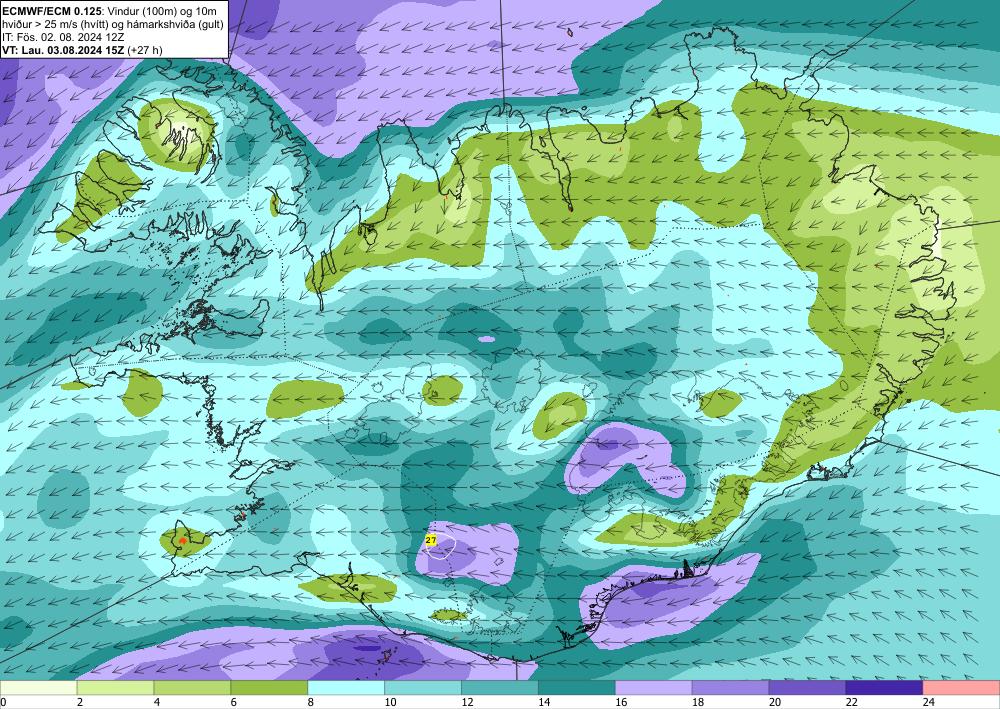Click the 'hviður > 25 m/s' description line
Screen dimensions: 1000x709
pyautogui.click(x=113, y=24)
